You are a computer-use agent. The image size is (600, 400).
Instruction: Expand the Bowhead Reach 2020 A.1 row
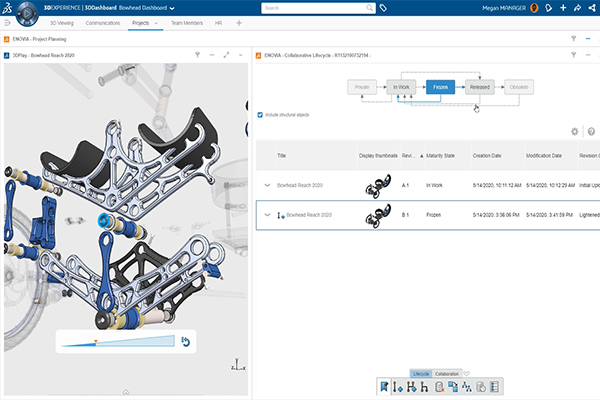point(267,185)
